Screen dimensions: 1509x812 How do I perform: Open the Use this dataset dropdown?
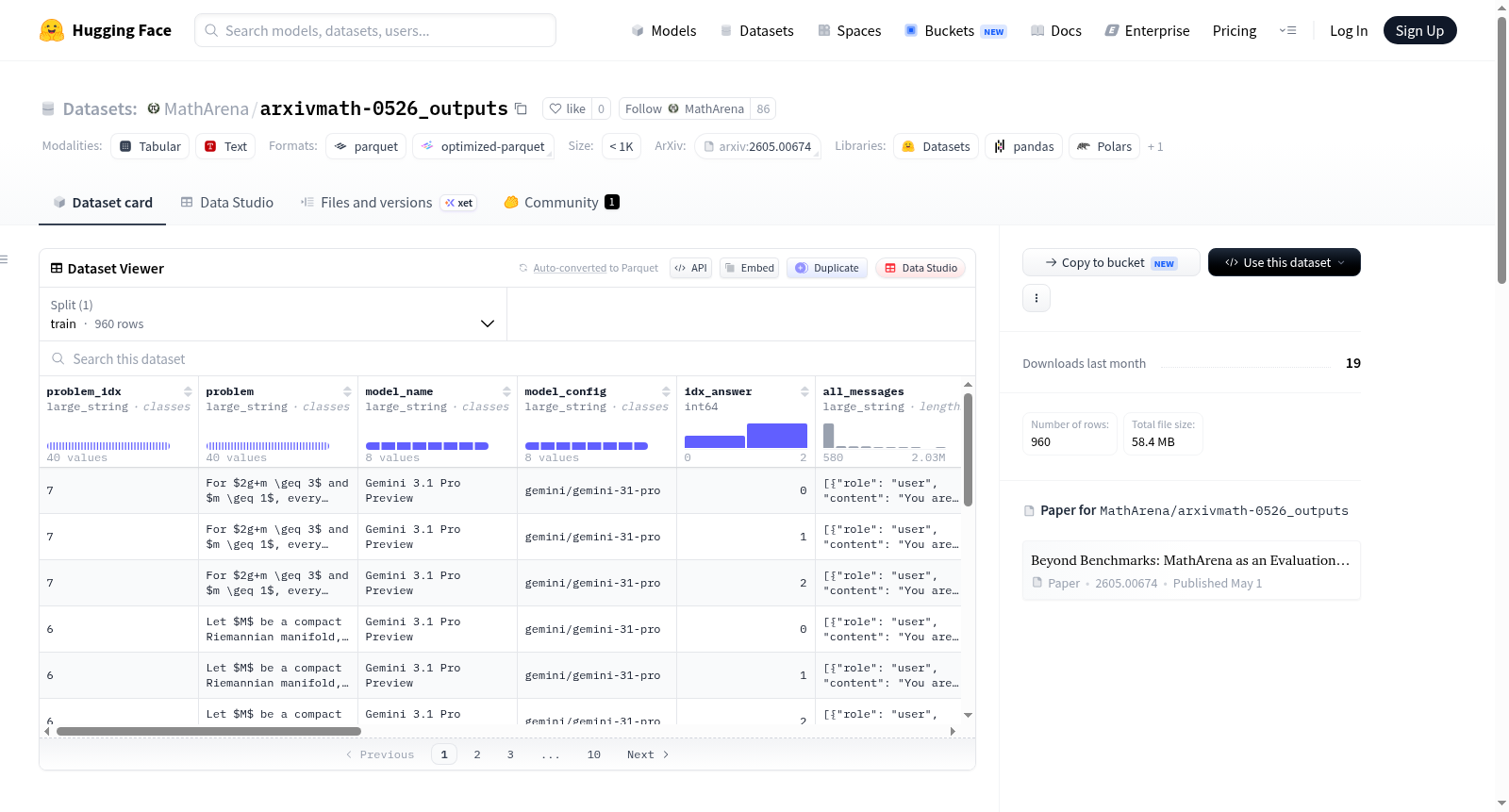point(1285,262)
